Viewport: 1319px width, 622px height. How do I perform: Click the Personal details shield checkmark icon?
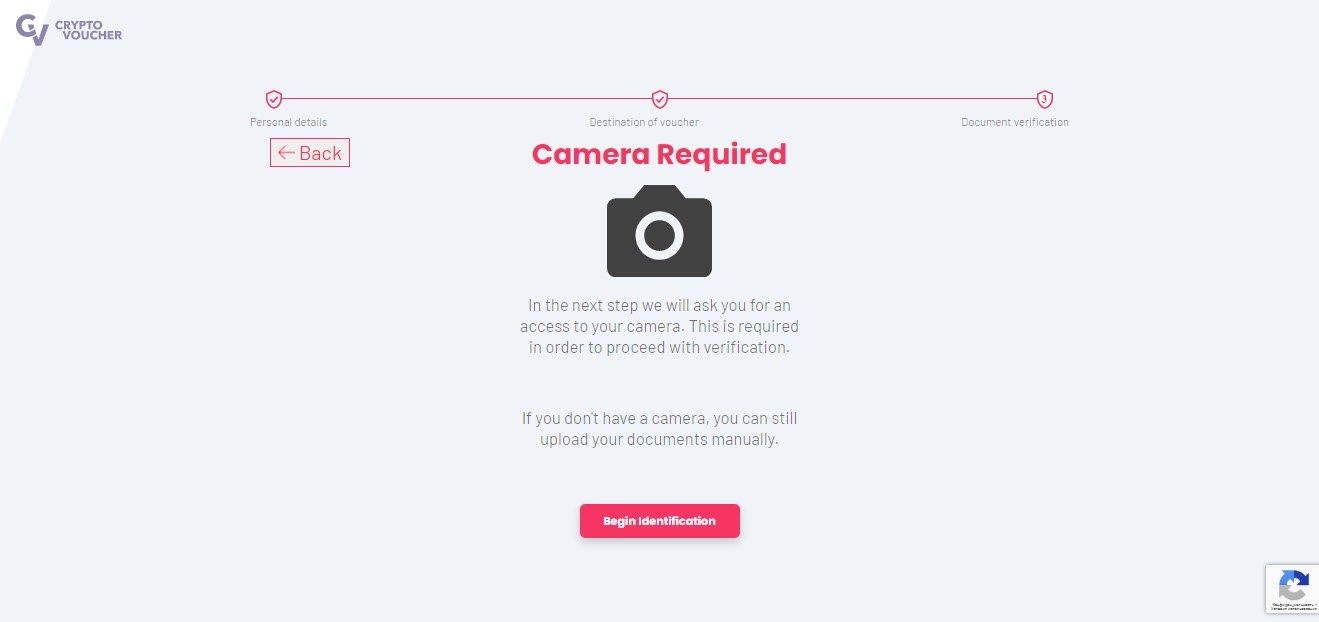click(274, 99)
